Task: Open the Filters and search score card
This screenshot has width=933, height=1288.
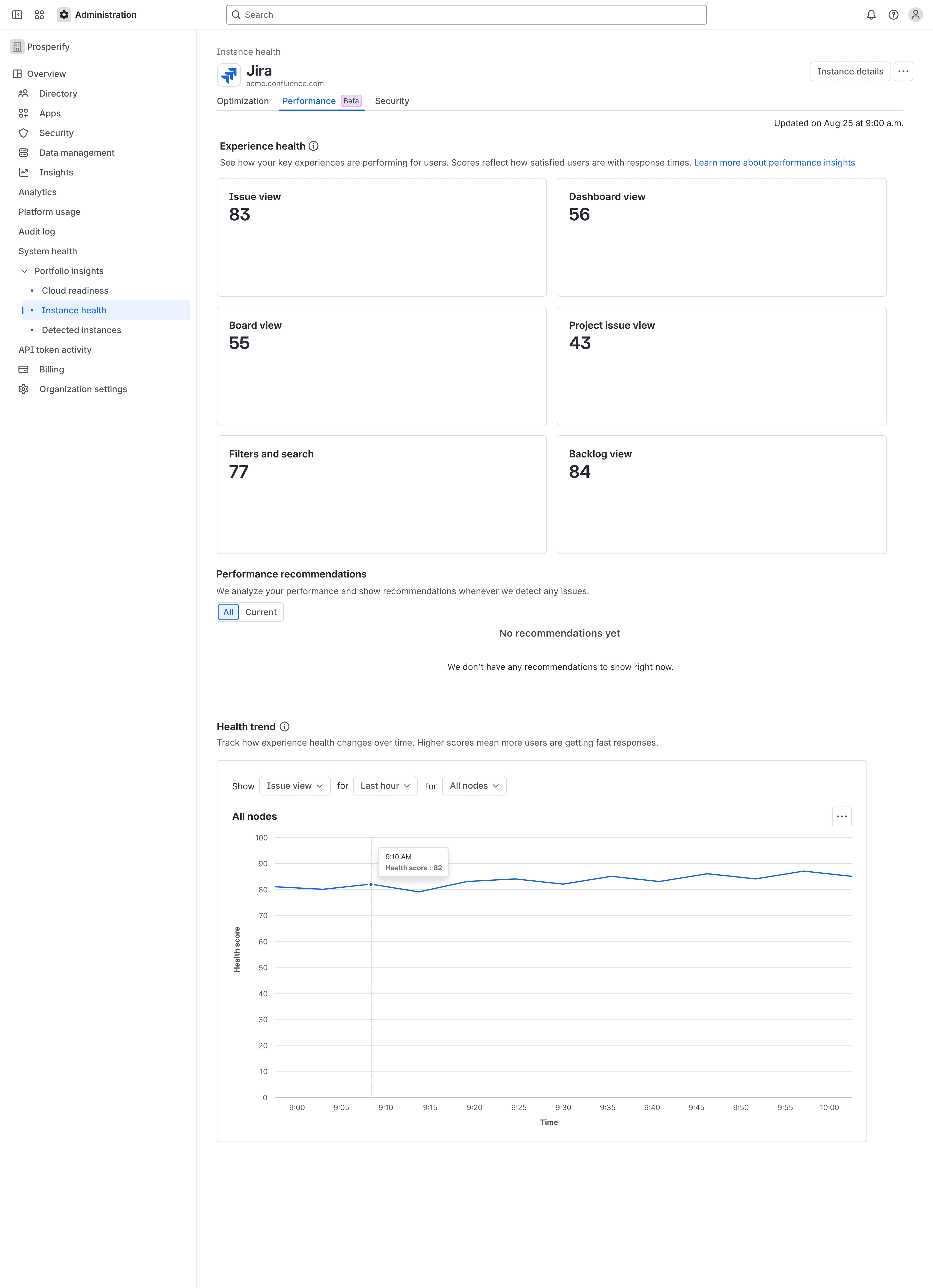Action: click(382, 495)
